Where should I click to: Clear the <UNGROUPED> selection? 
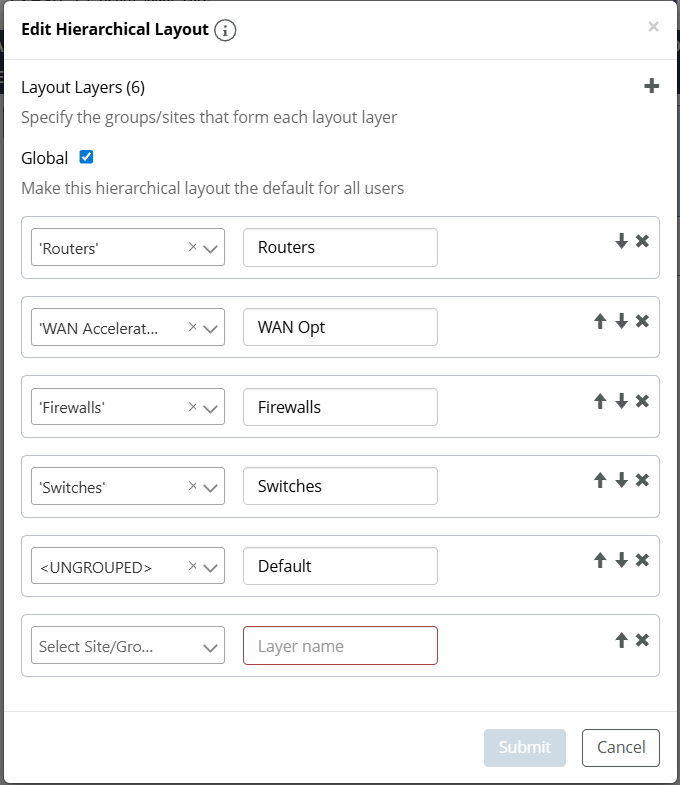193,566
